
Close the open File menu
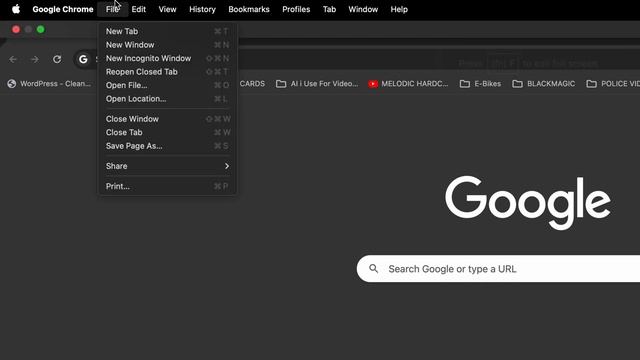(x=112, y=9)
